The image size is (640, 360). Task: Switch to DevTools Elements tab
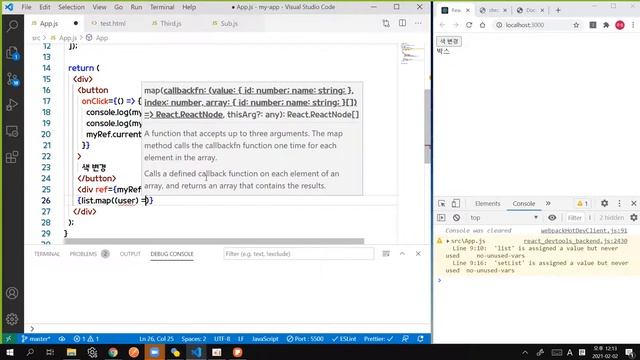(x=487, y=203)
